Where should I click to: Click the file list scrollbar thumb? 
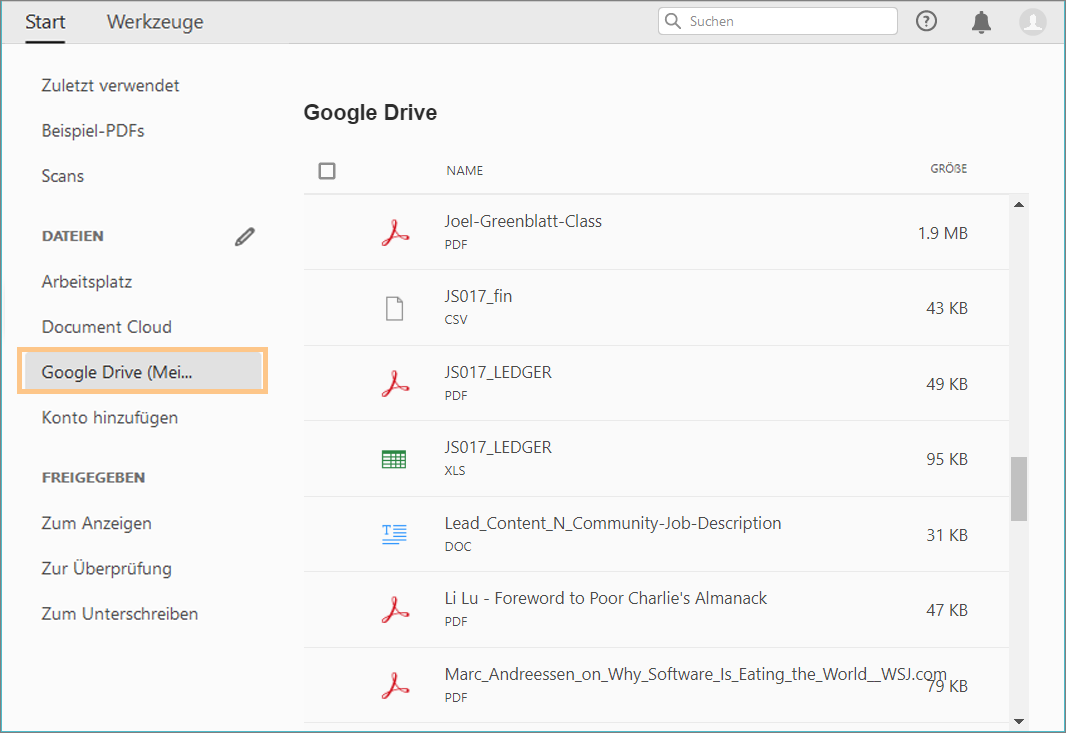[1018, 489]
